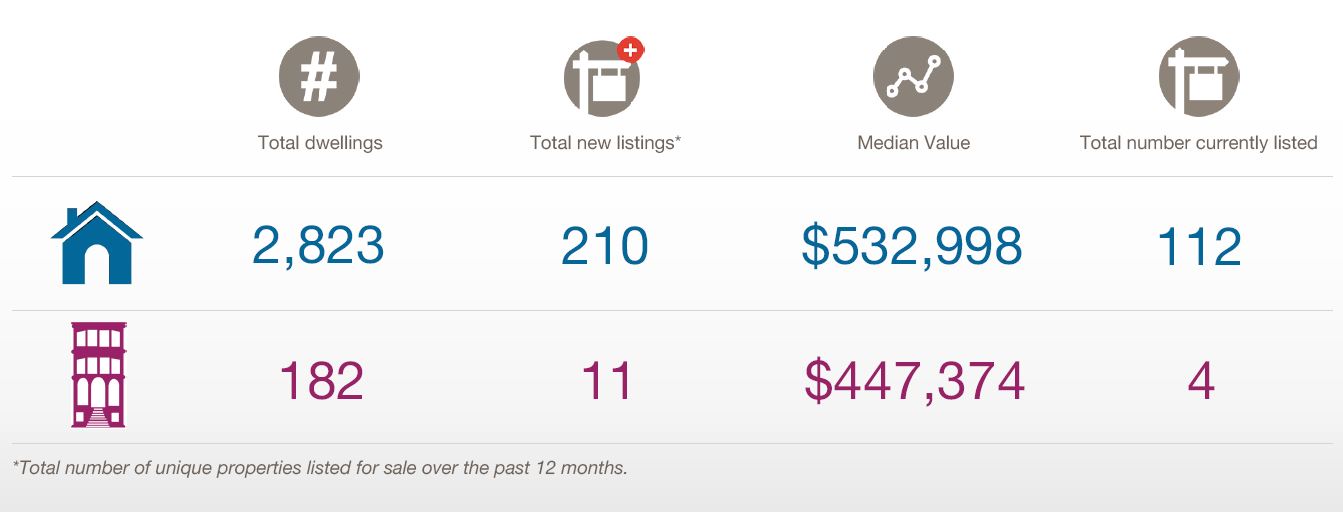Click the footnote about unique properties listed
Screen dimensions: 1343x512
(x=319, y=467)
